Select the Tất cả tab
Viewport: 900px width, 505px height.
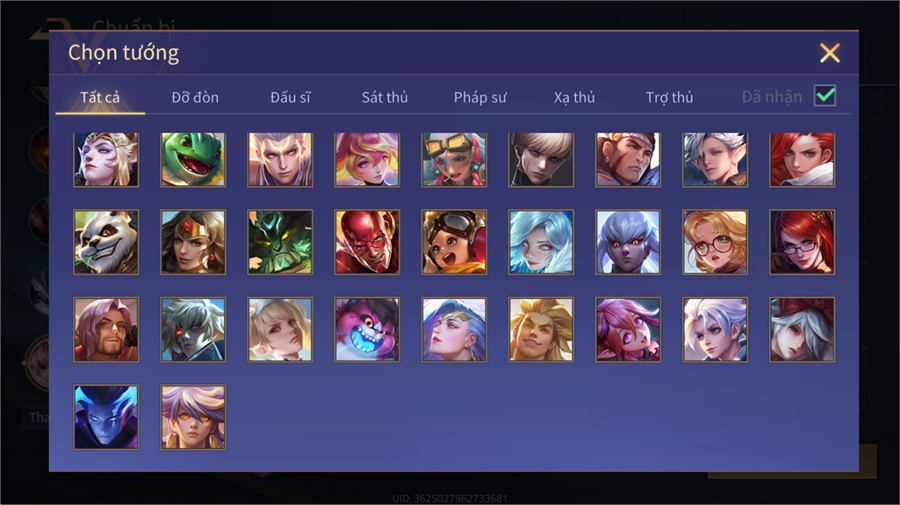100,98
